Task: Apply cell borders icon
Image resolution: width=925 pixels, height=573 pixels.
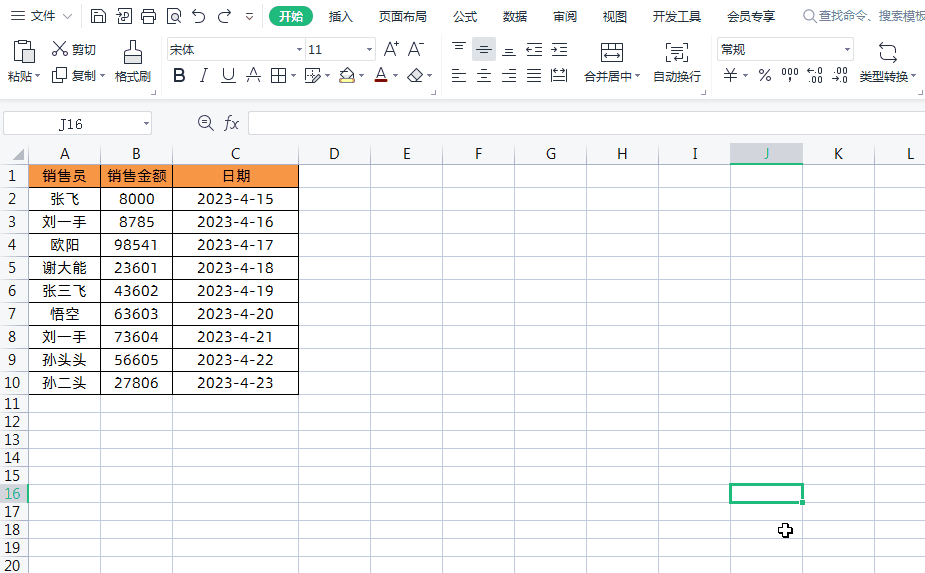Action: 278,76
